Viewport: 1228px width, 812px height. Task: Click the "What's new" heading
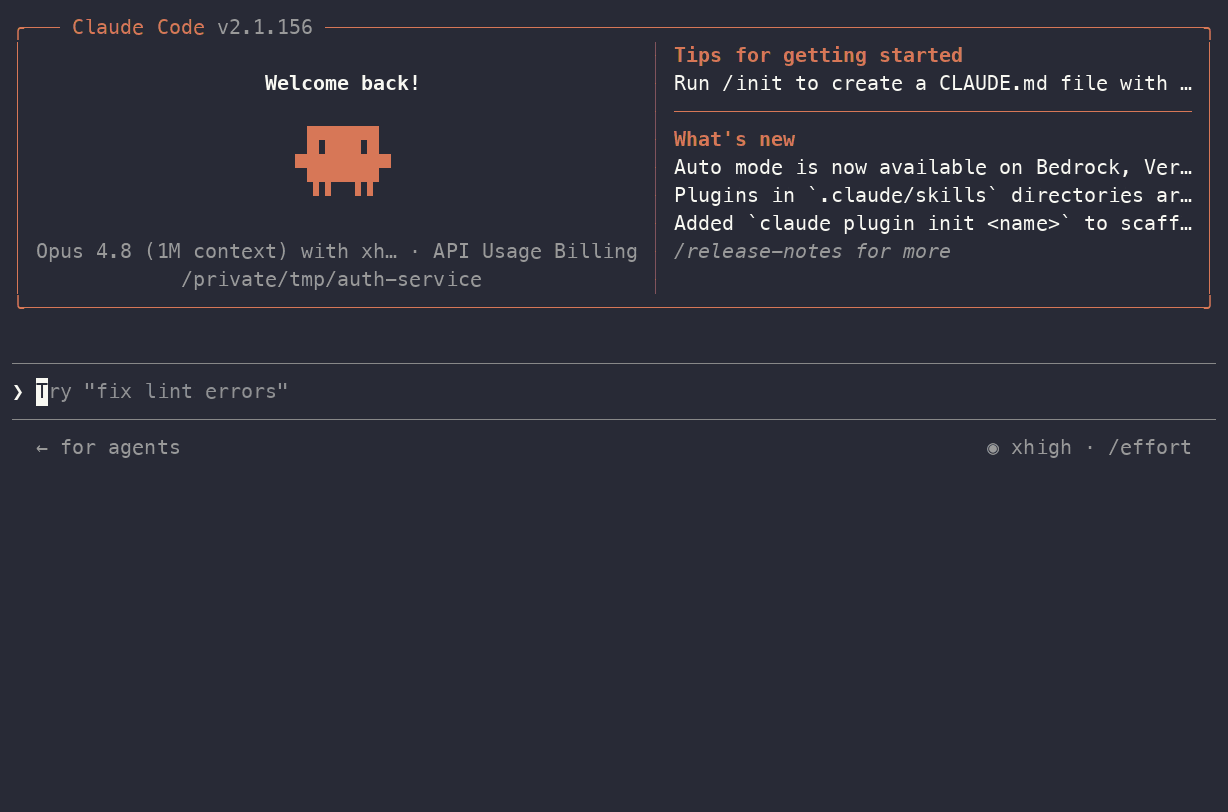(734, 139)
